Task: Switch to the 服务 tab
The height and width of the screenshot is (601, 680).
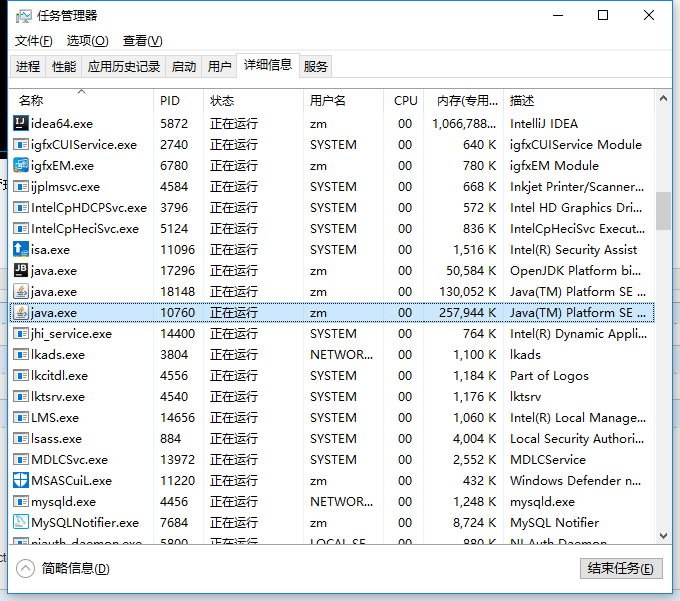Action: point(315,66)
